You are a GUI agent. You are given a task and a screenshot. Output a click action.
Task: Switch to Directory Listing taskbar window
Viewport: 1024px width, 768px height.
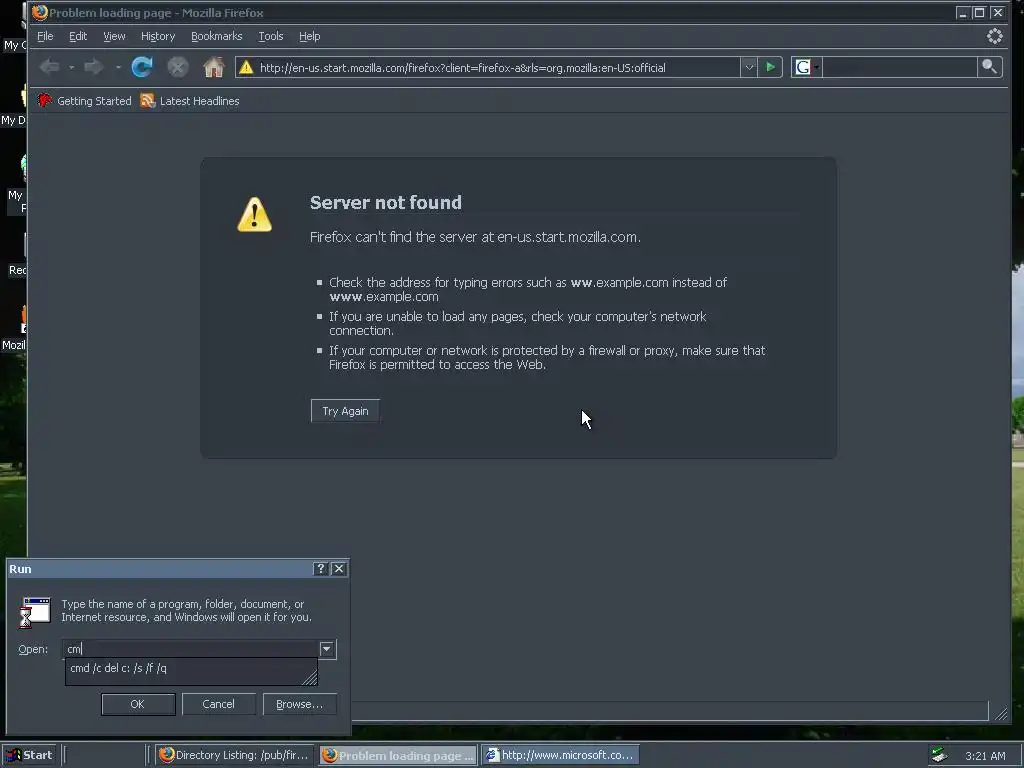(x=234, y=755)
